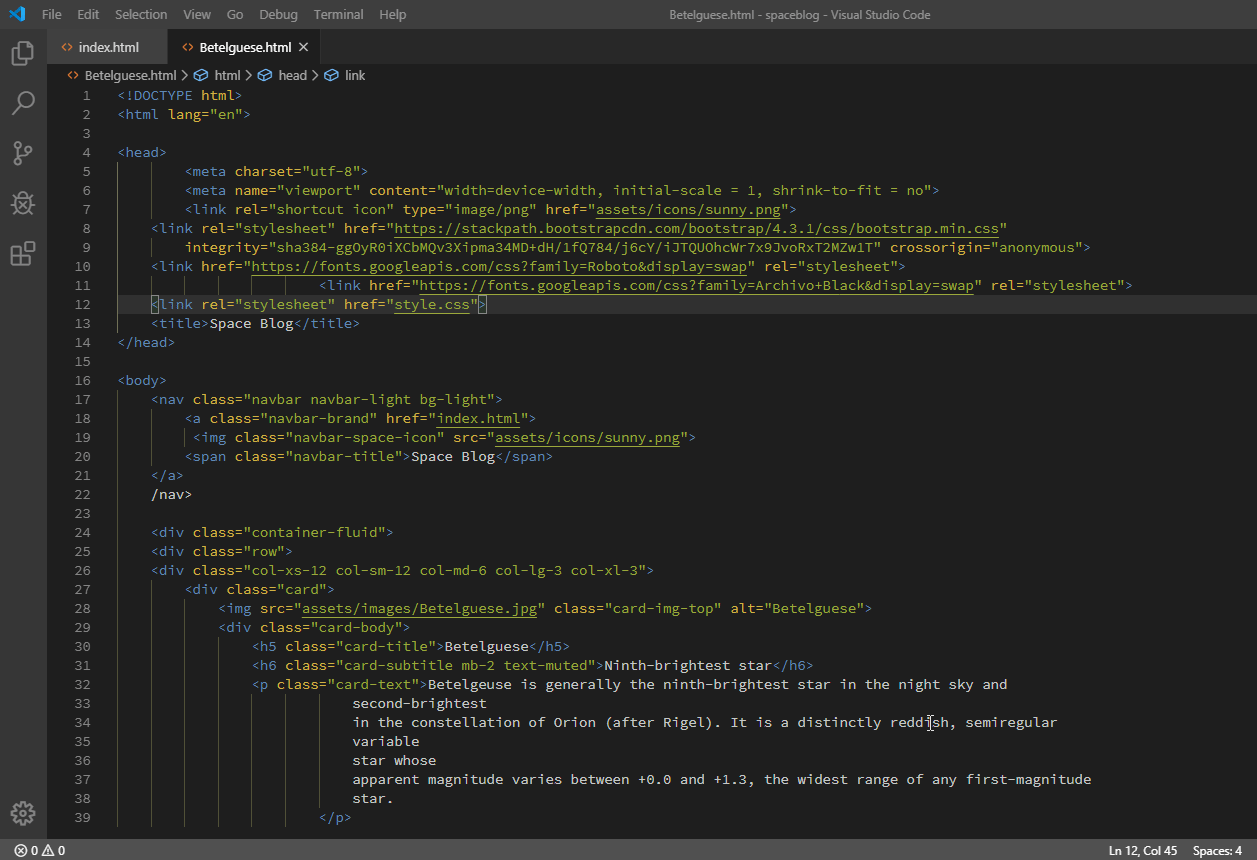Click the html breadcrumb item
Image resolution: width=1257 pixels, height=860 pixels.
click(227, 74)
